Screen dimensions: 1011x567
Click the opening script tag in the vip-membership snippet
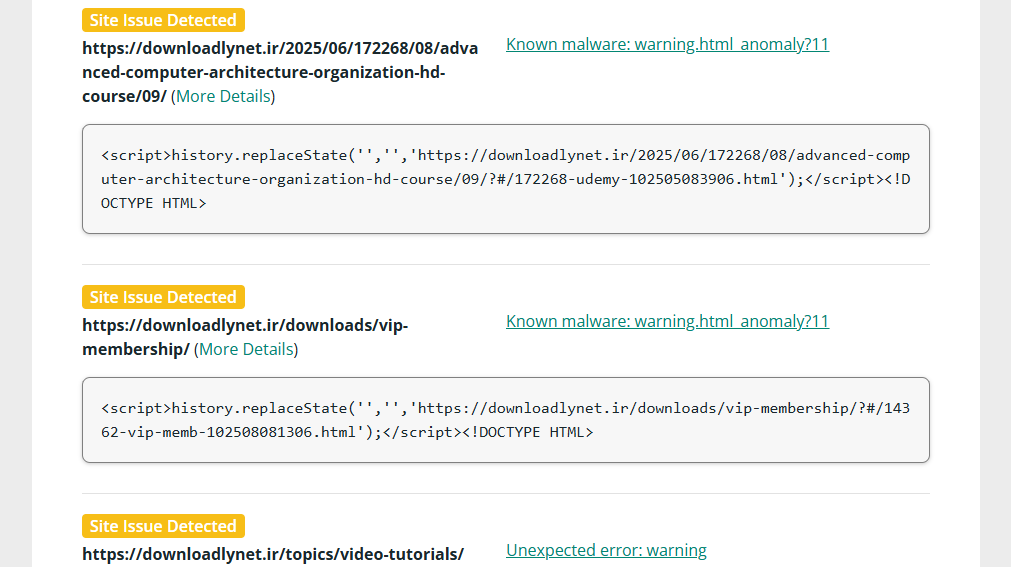point(136,408)
